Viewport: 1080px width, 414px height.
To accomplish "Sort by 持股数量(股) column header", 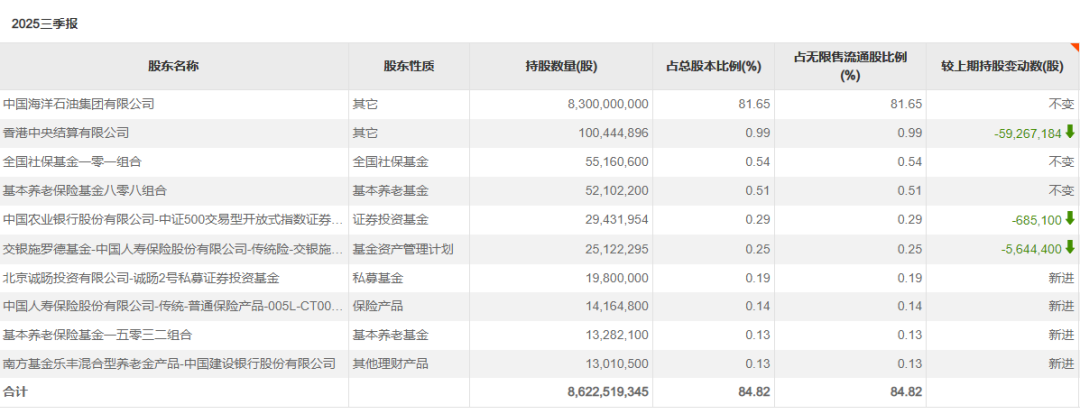I will [560, 66].
